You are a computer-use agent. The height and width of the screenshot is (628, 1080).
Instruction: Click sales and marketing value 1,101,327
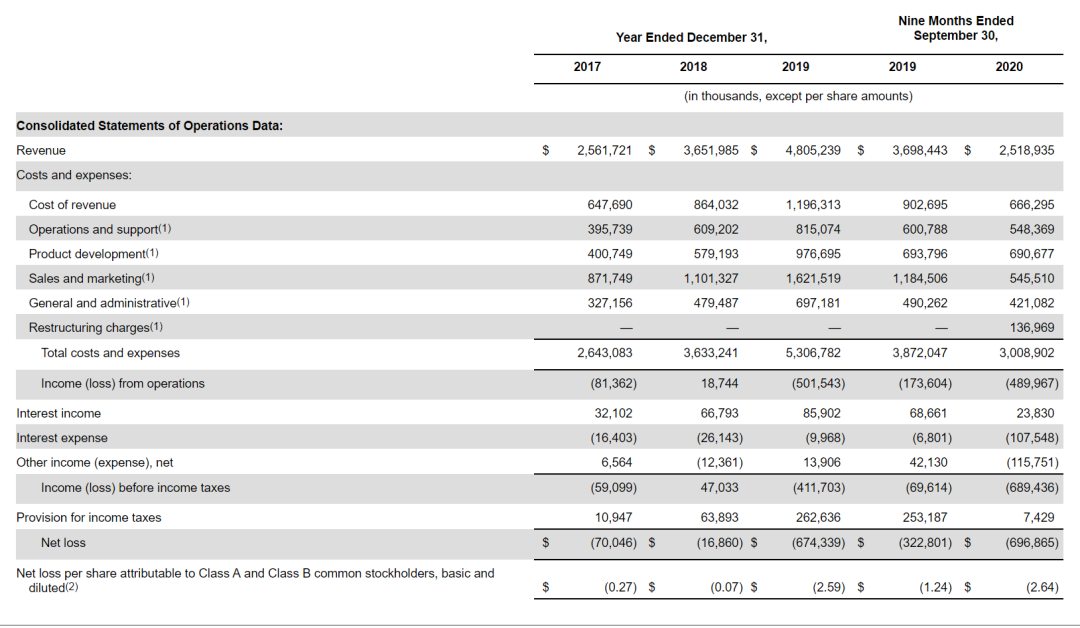point(711,278)
